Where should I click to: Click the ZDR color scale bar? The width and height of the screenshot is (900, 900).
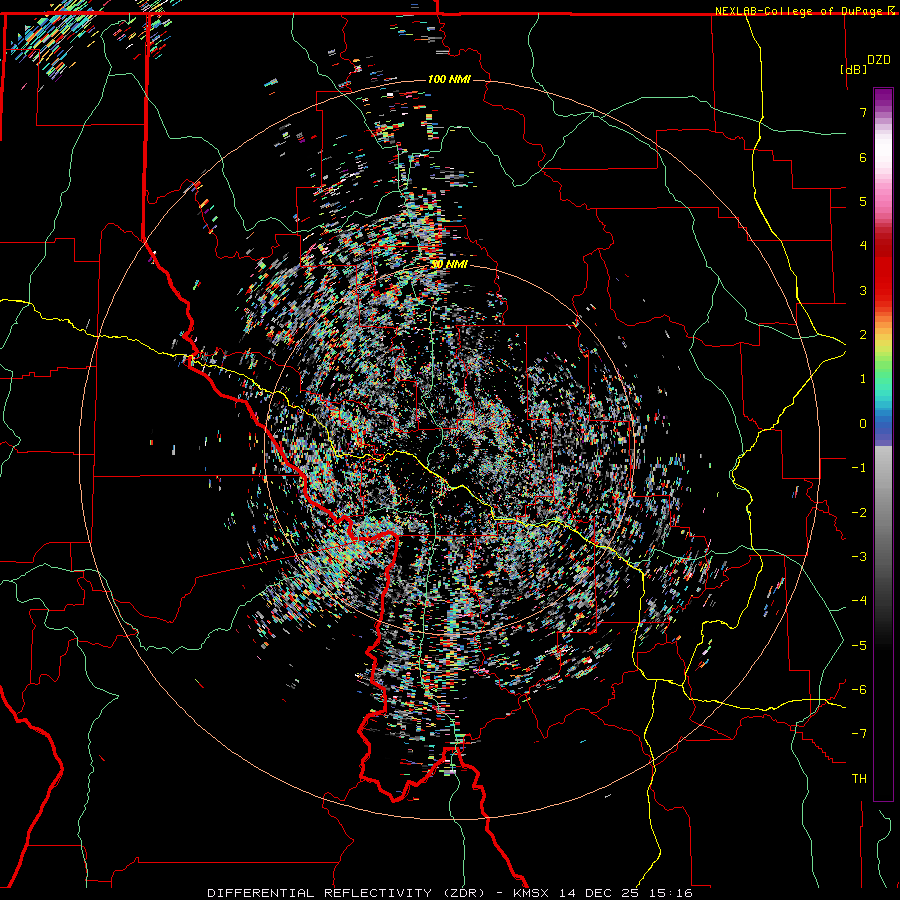tap(883, 444)
